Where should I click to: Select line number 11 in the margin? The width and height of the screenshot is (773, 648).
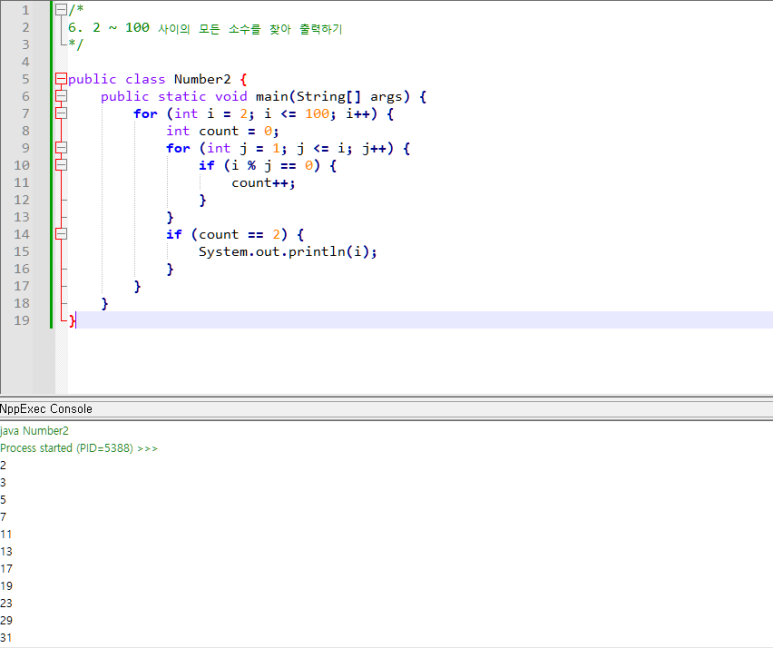pos(21,183)
